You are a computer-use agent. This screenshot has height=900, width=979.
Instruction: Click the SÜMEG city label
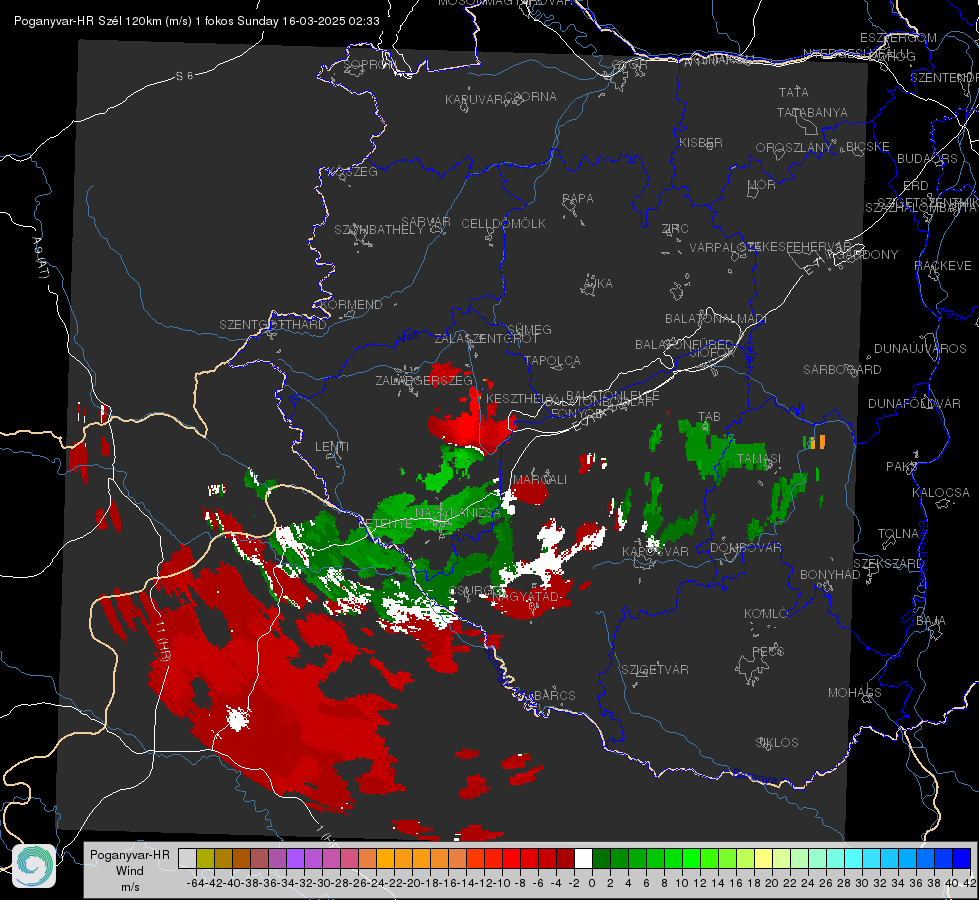(529, 329)
